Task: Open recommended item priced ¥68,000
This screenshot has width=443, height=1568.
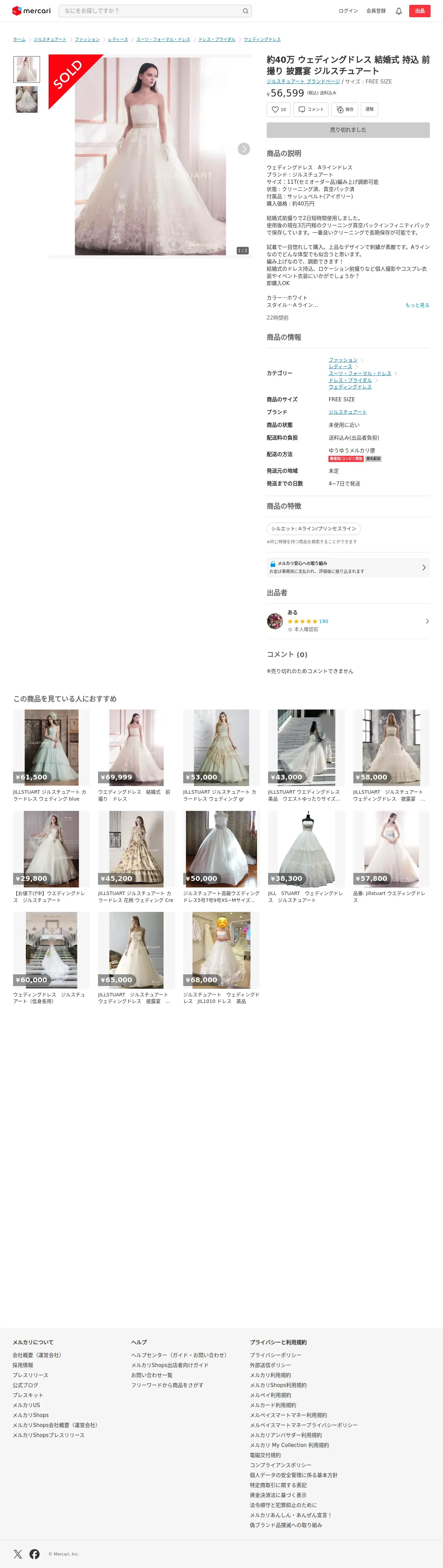Action: coord(221,957)
